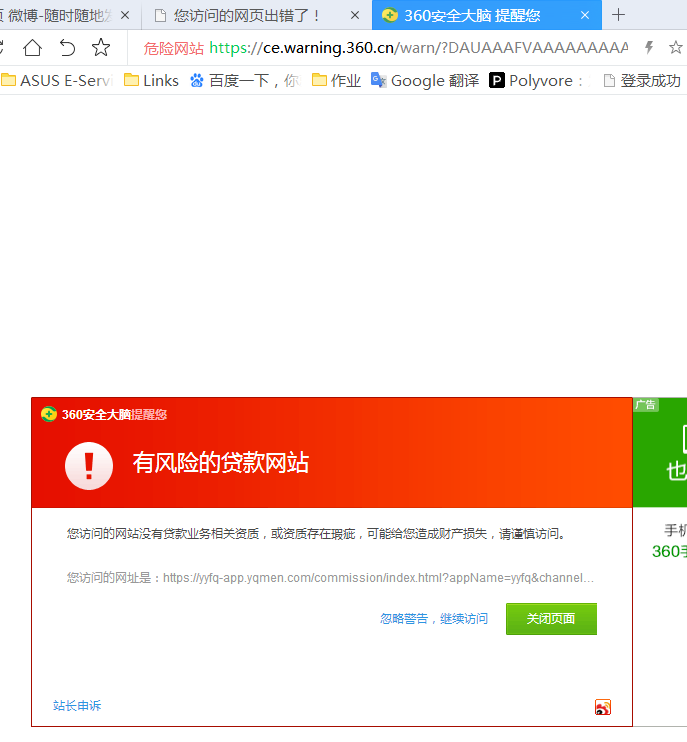The image size is (687, 742).
Task: Open a new tab with the plus button
Action: pos(618,15)
